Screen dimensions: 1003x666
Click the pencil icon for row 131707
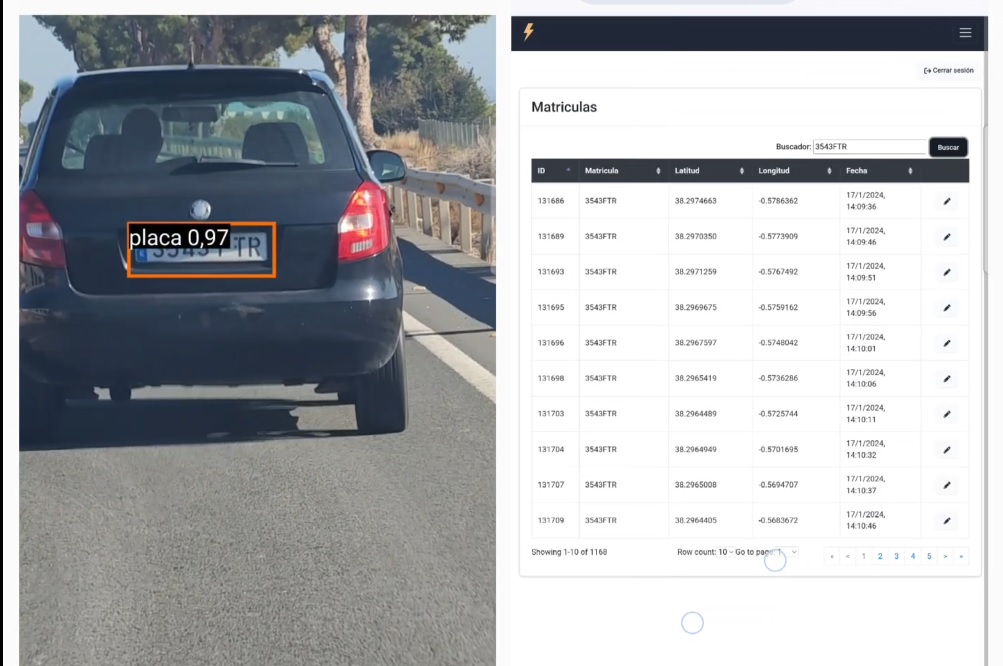point(947,485)
